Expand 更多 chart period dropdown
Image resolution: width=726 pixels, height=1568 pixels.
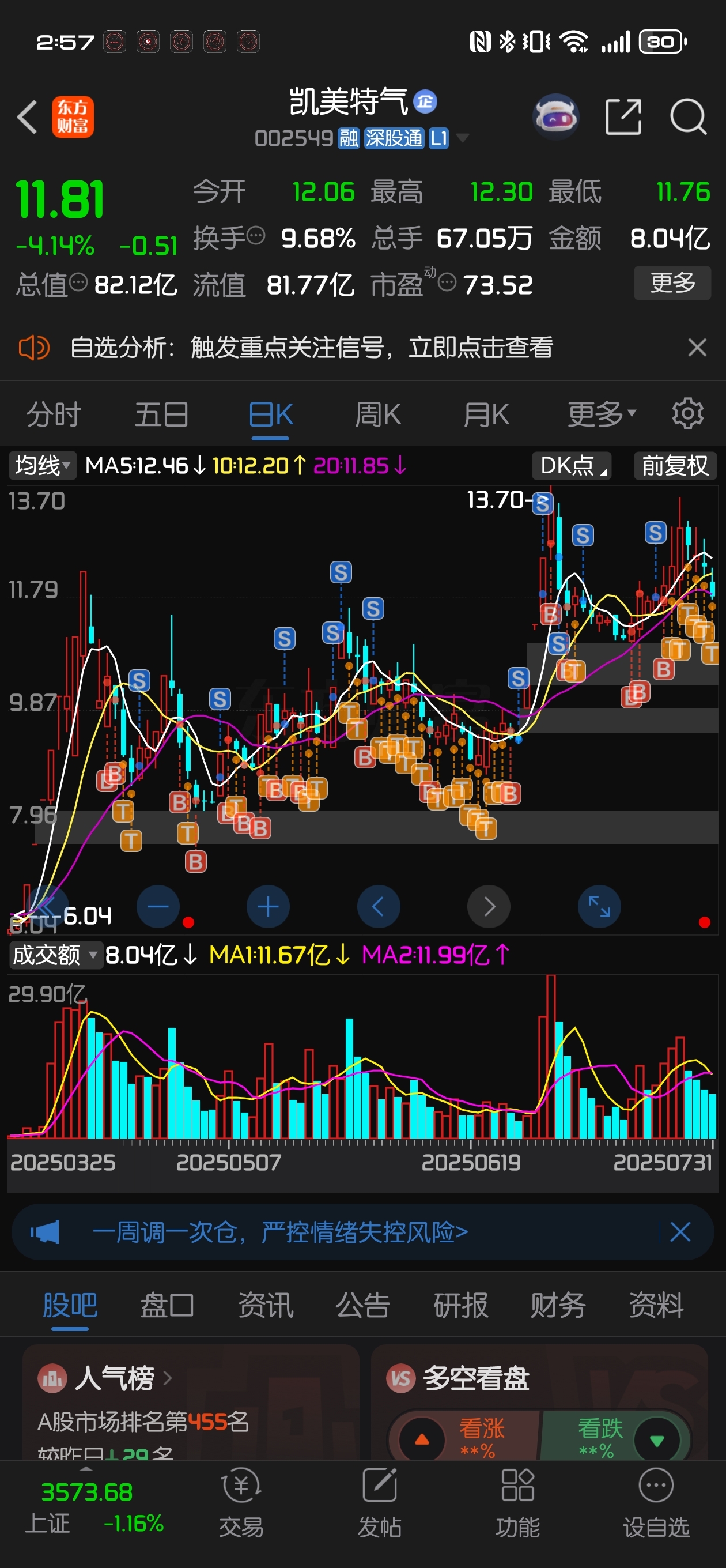tap(601, 414)
